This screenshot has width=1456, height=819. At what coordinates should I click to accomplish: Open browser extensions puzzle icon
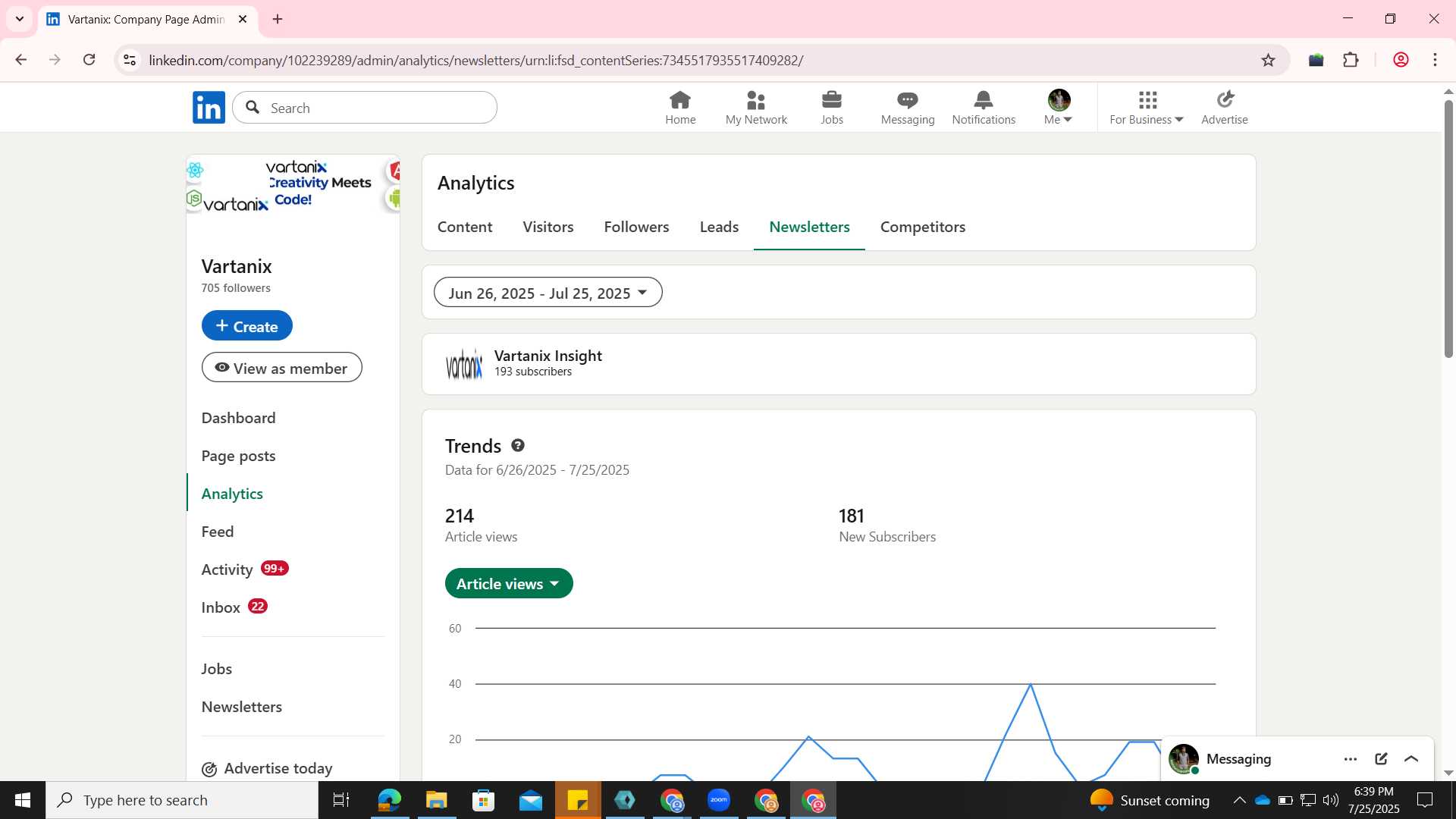click(1351, 60)
